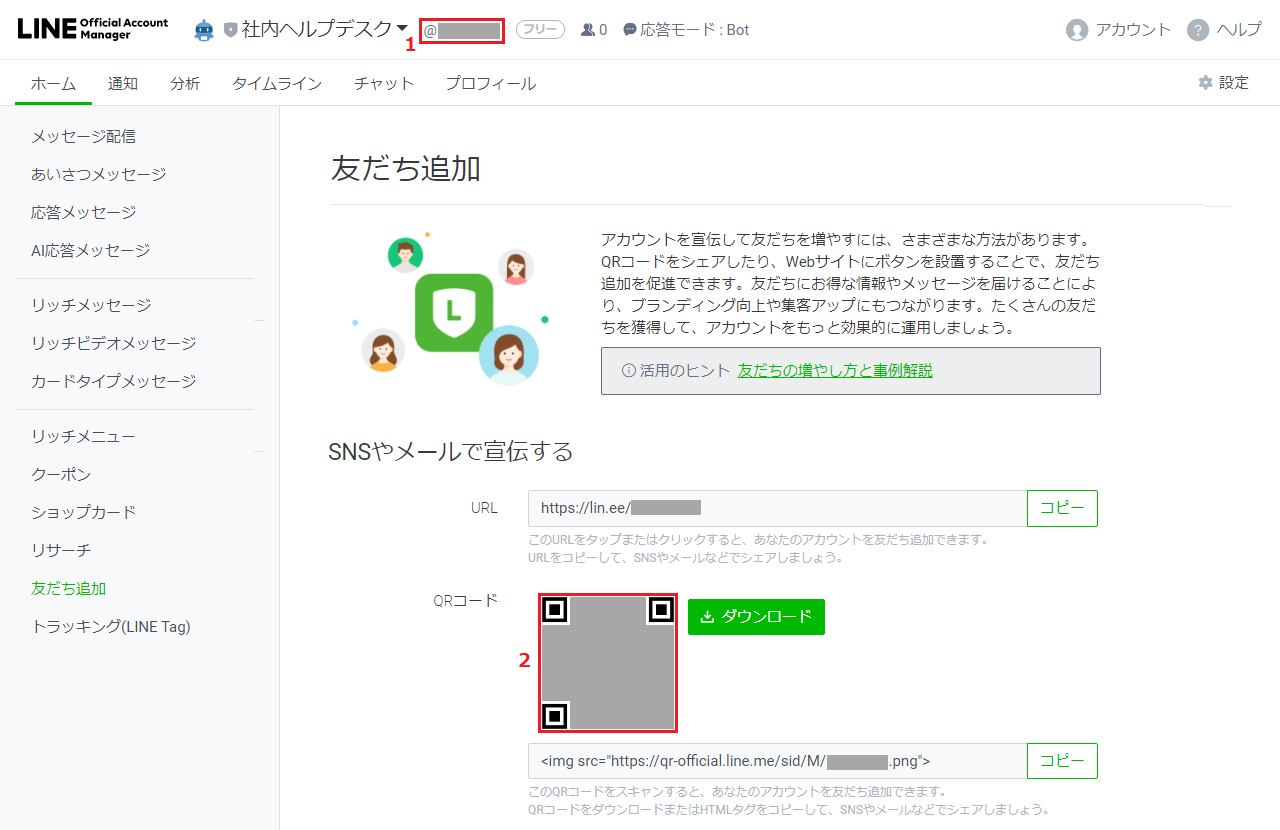Click the friends illustration graphic
Image resolution: width=1280 pixels, height=830 pixels.
tap(451, 308)
